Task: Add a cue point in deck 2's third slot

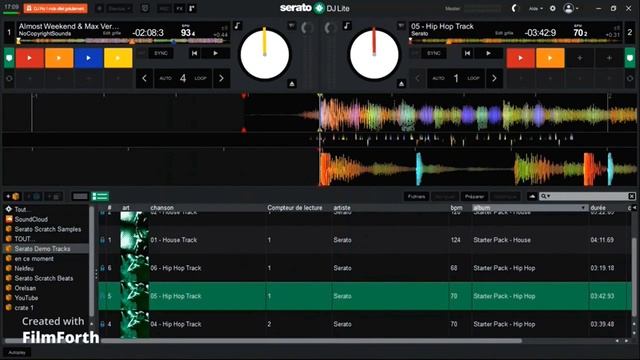Action: pyautogui.click(x=580, y=58)
